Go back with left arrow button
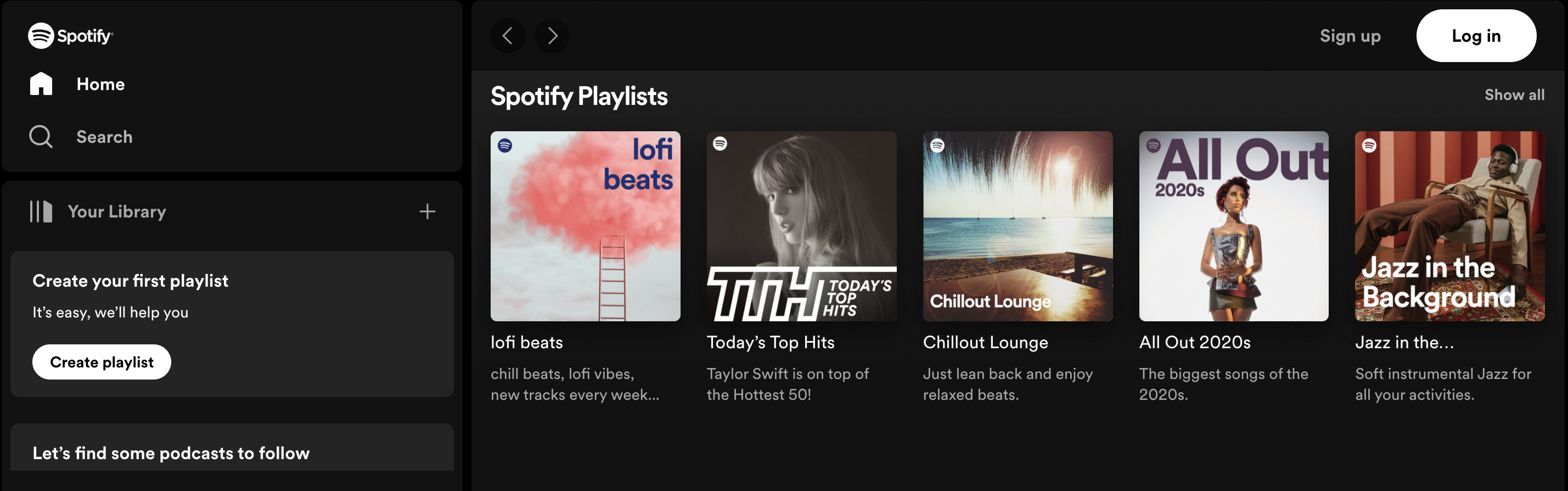This screenshot has height=491, width=1568. (508, 36)
